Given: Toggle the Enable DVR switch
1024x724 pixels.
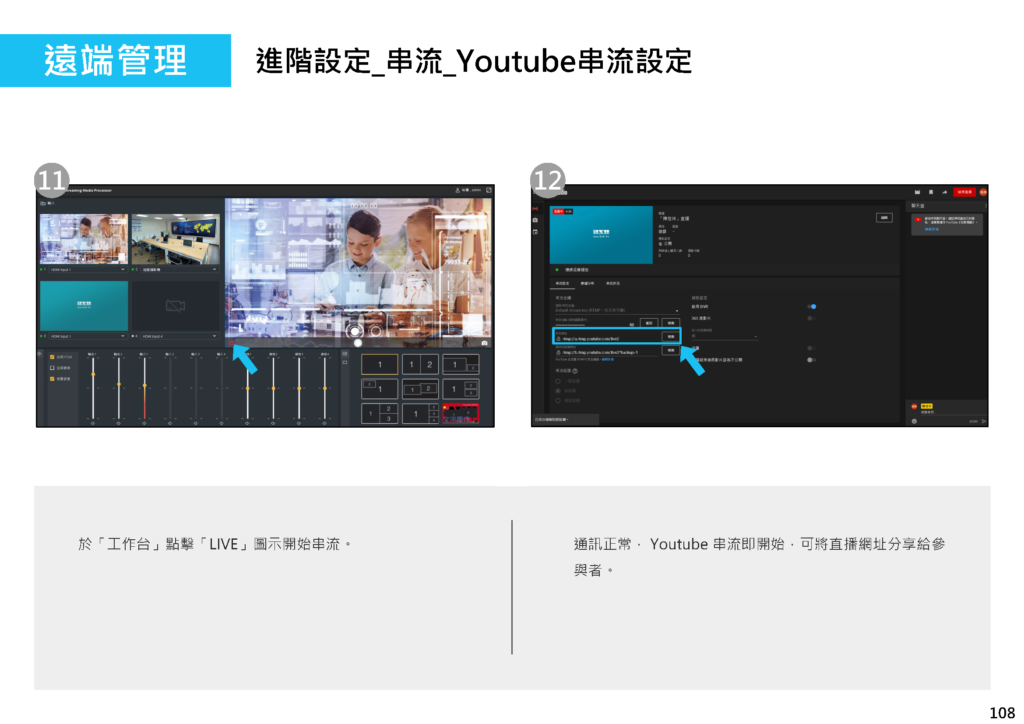Looking at the screenshot, I should (812, 307).
